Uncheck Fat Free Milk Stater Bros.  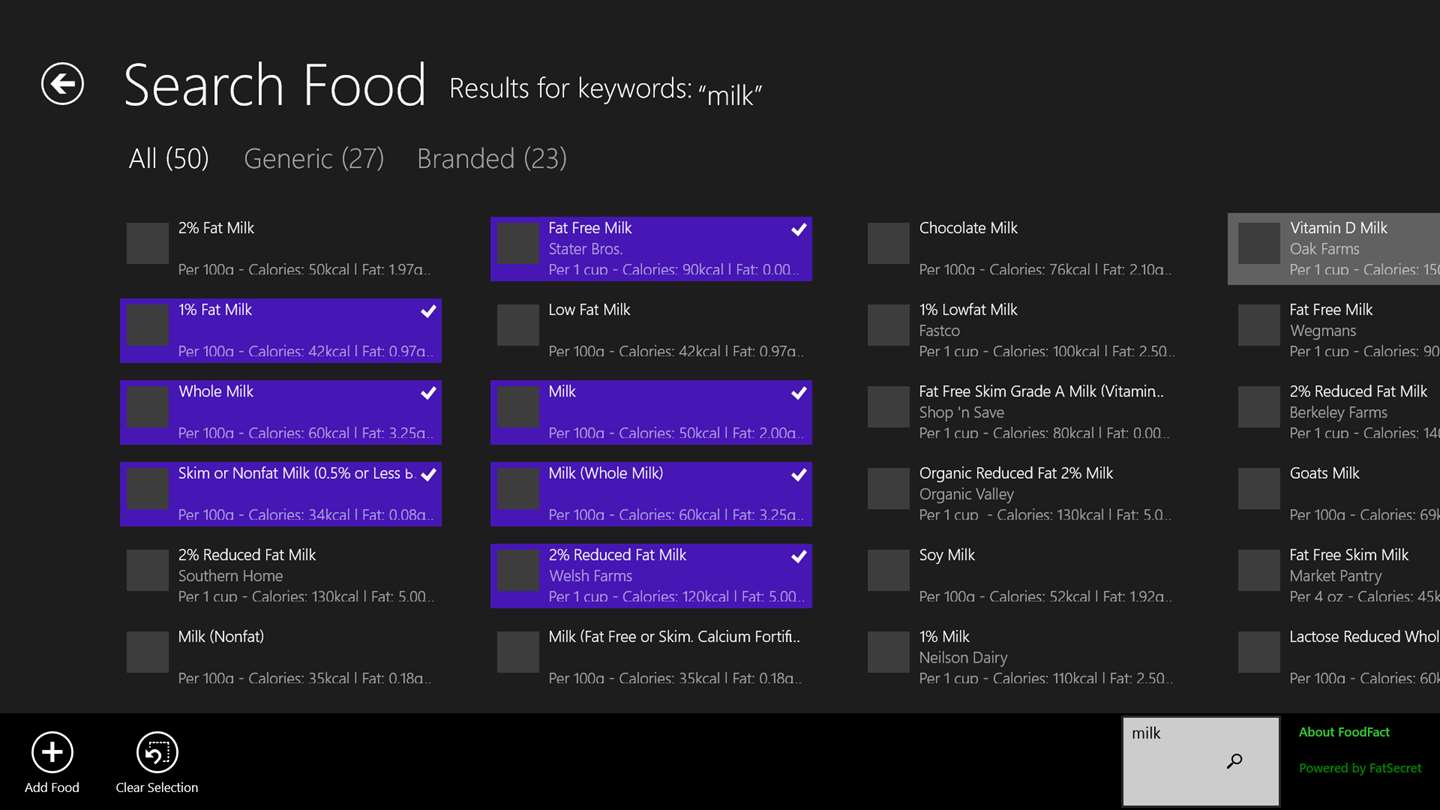798,230
